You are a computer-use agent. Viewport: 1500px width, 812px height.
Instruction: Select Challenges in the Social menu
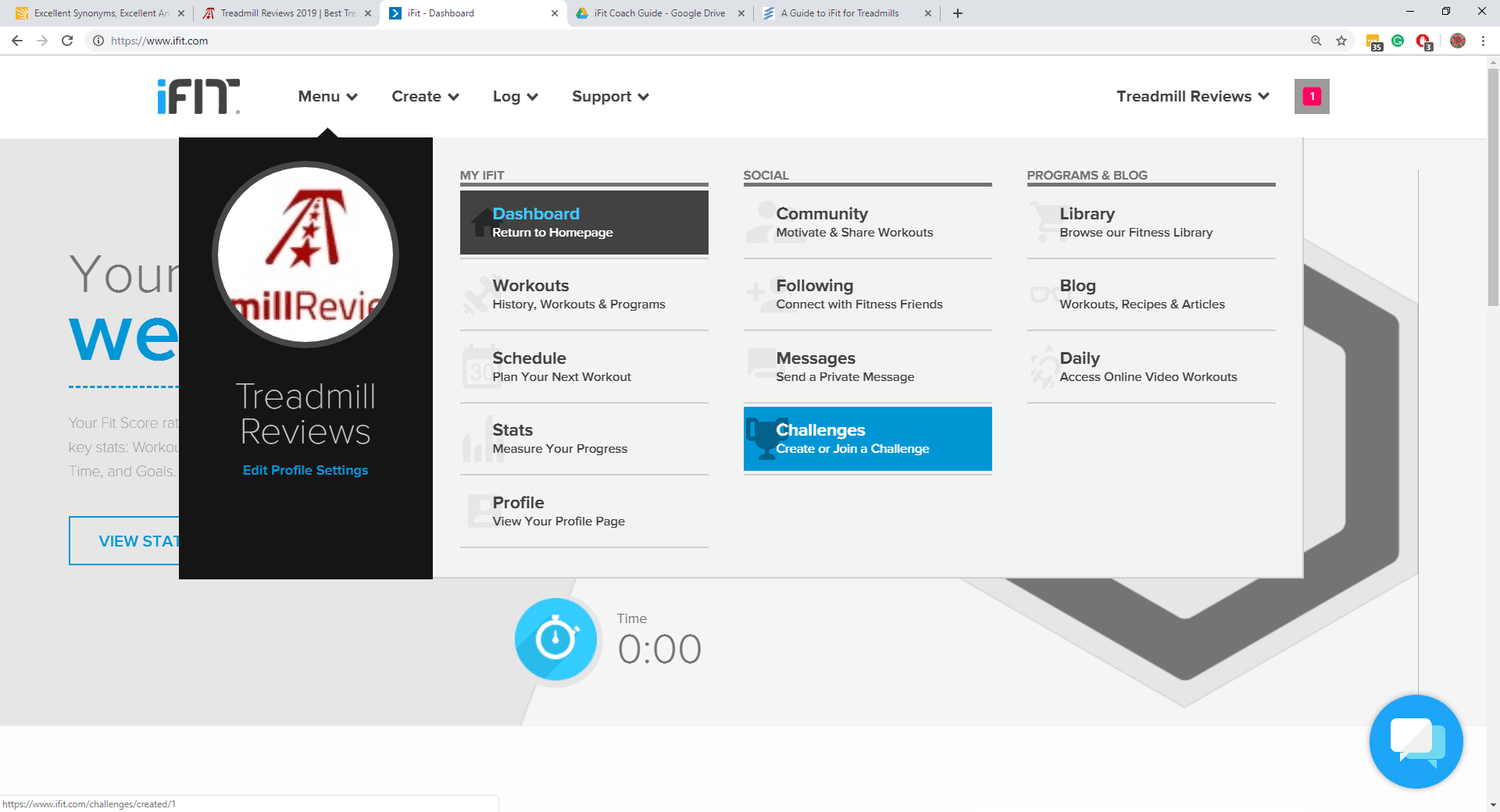pyautogui.click(x=867, y=439)
